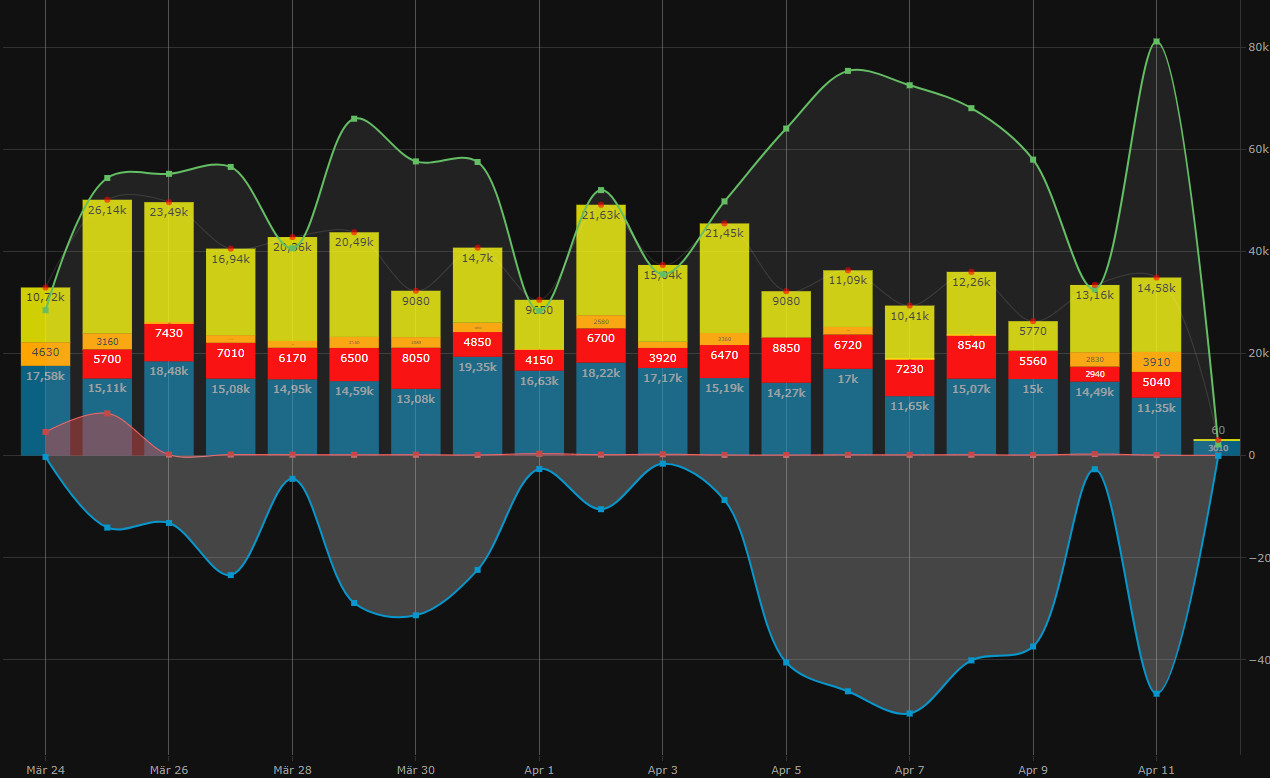The width and height of the screenshot is (1270, 778).
Task: Click the blue line's lowest point marker
Action: click(909, 713)
